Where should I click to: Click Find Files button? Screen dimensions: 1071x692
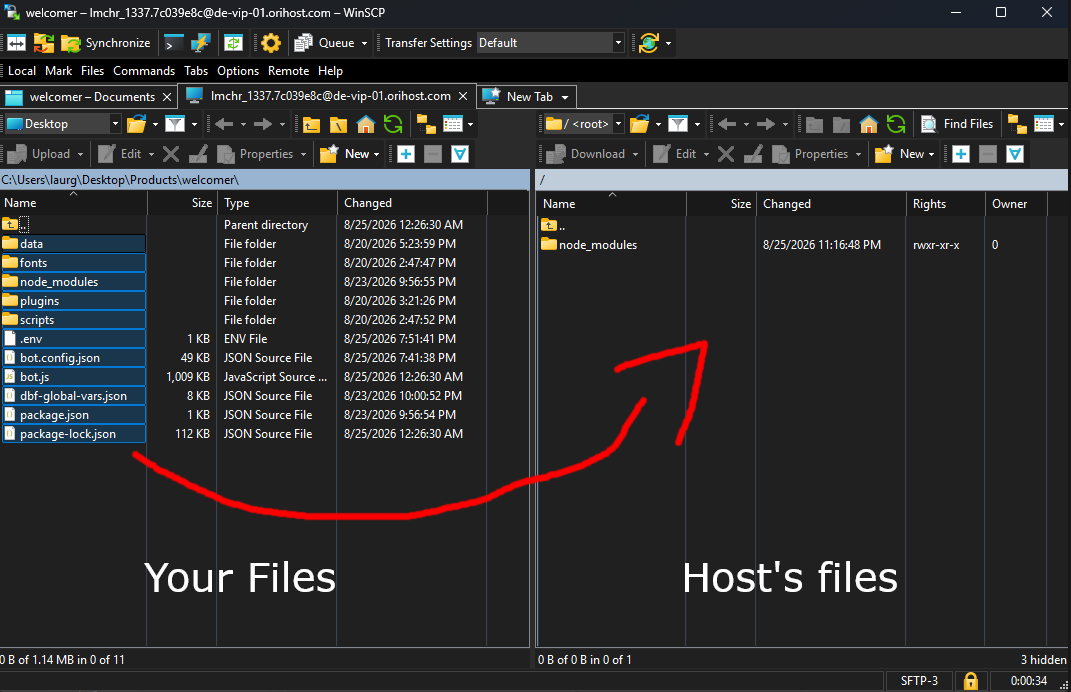[957, 124]
